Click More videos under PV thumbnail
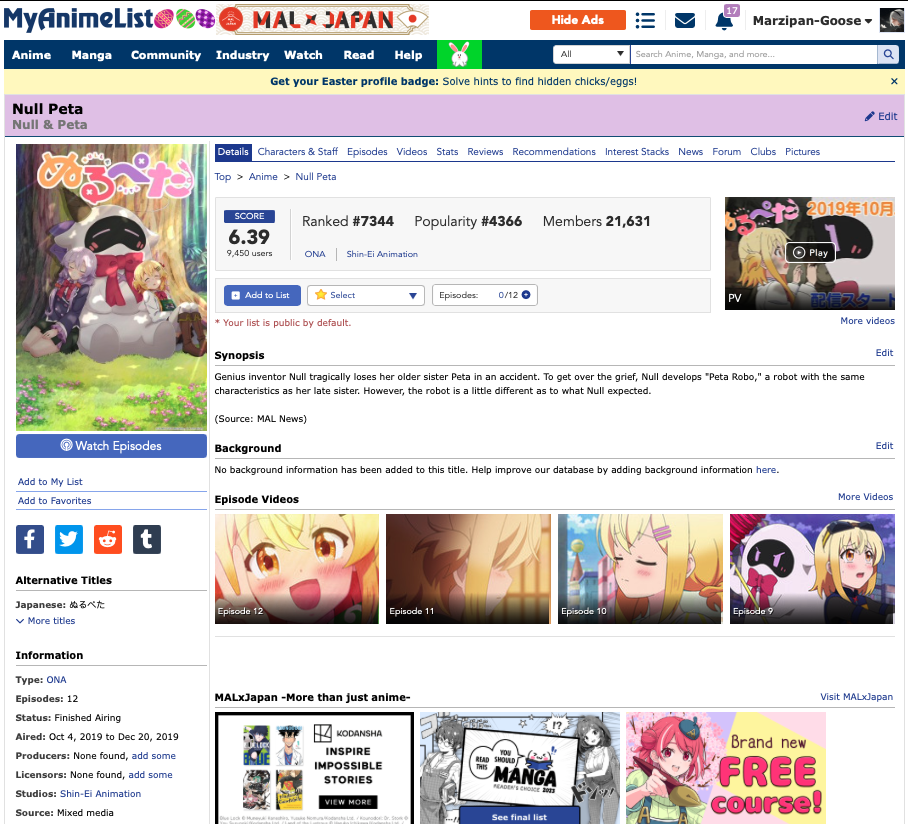This screenshot has width=908, height=824. [867, 321]
